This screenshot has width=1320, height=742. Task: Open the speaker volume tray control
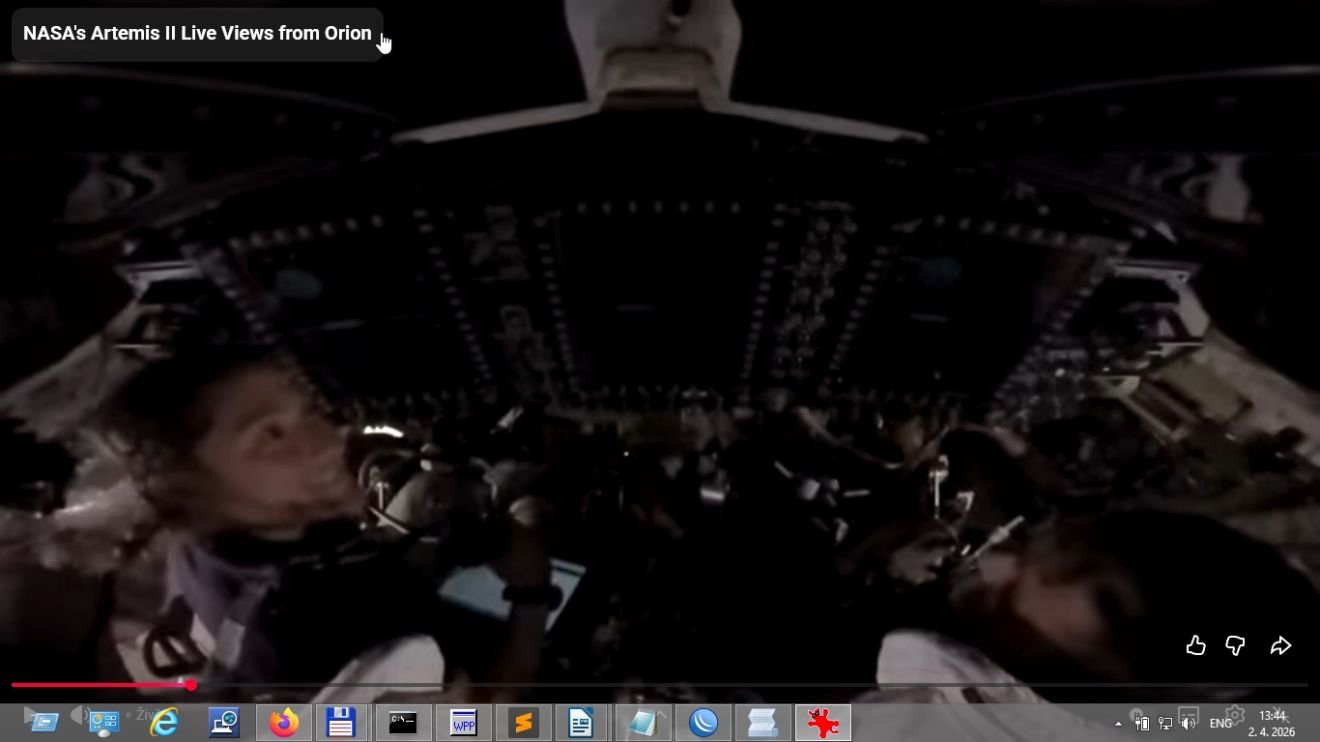1187,723
